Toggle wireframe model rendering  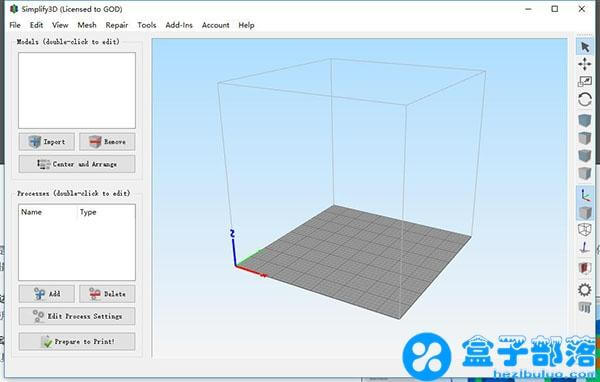click(x=584, y=230)
